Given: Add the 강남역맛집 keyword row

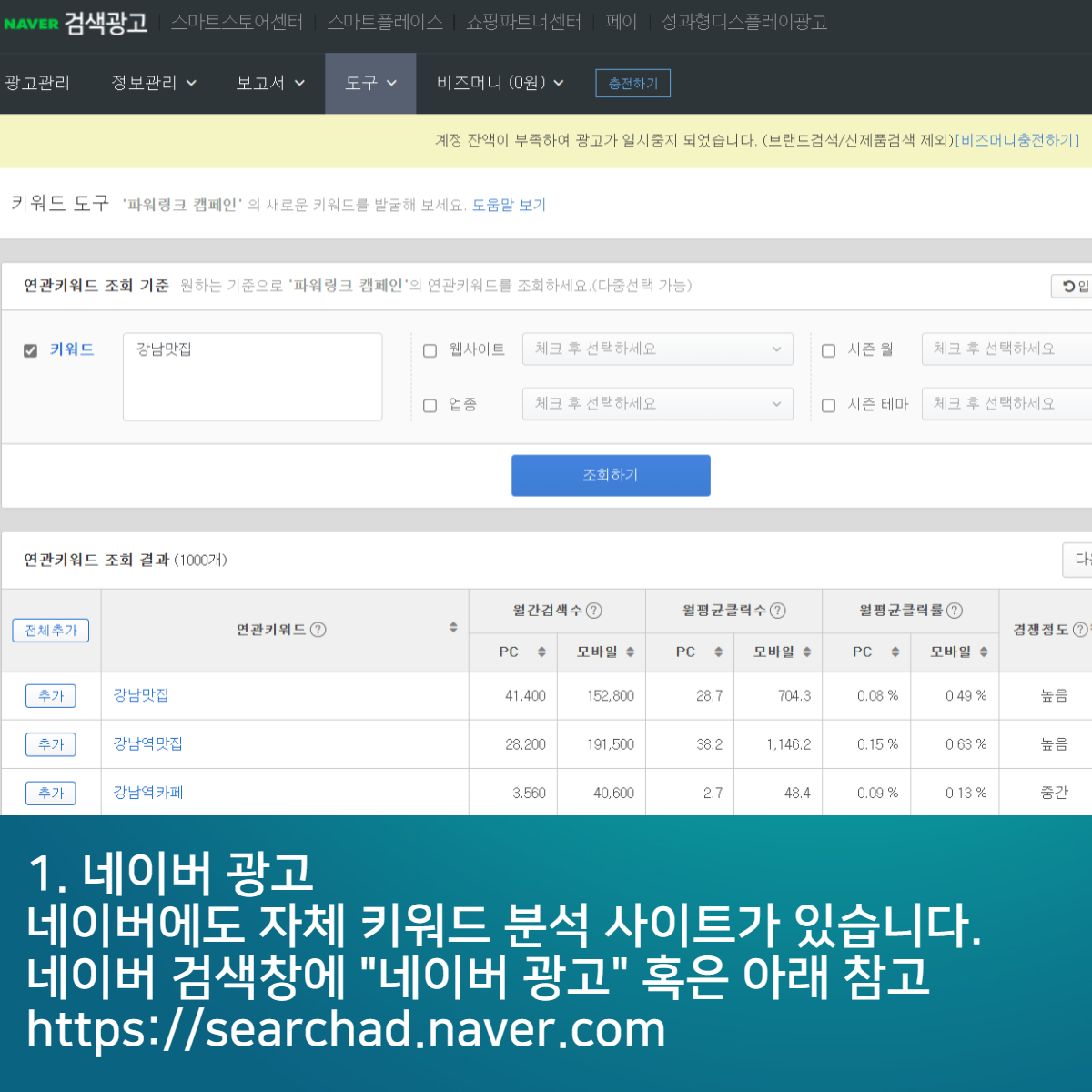Looking at the screenshot, I should click(51, 744).
